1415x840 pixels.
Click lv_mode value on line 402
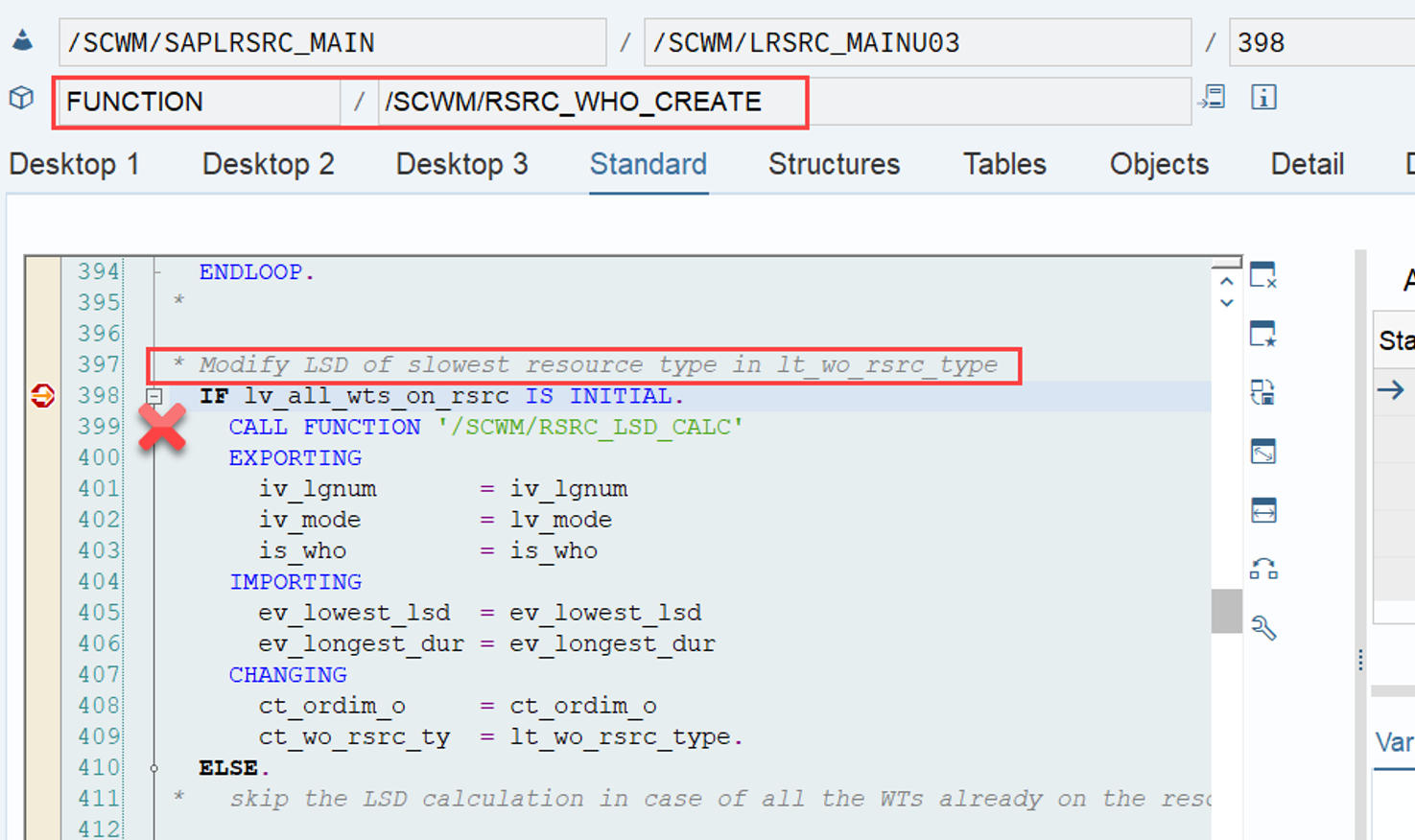(x=560, y=520)
